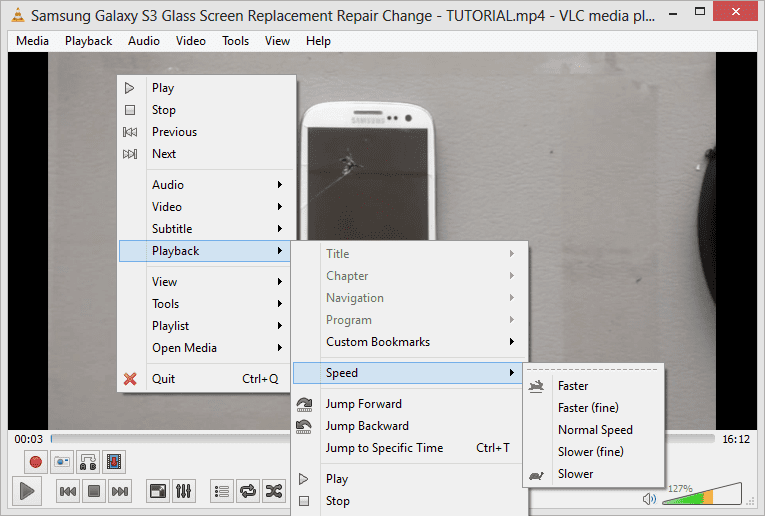Show the playlist button

[222, 491]
